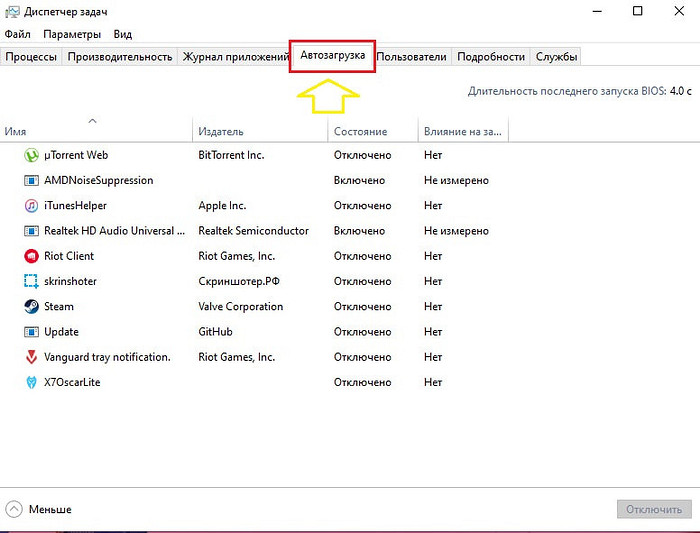
Task: Click the skrinshoter dashed-square icon
Action: coord(31,281)
